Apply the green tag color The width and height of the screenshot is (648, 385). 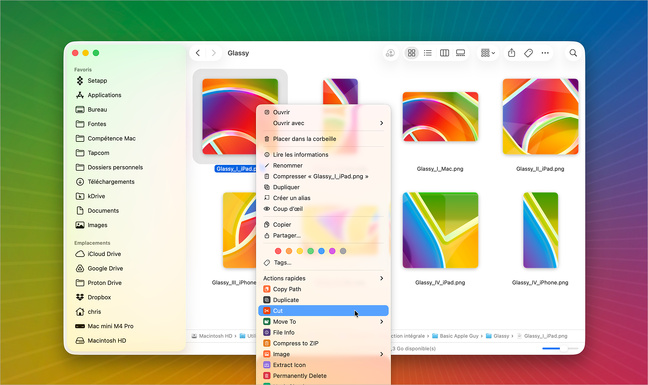click(310, 251)
